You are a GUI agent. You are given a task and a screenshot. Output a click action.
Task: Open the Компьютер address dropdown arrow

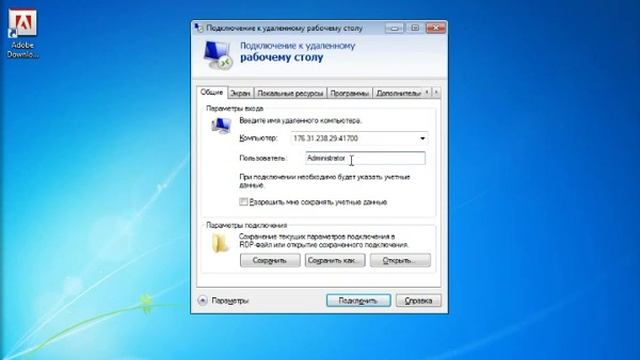tap(422, 138)
